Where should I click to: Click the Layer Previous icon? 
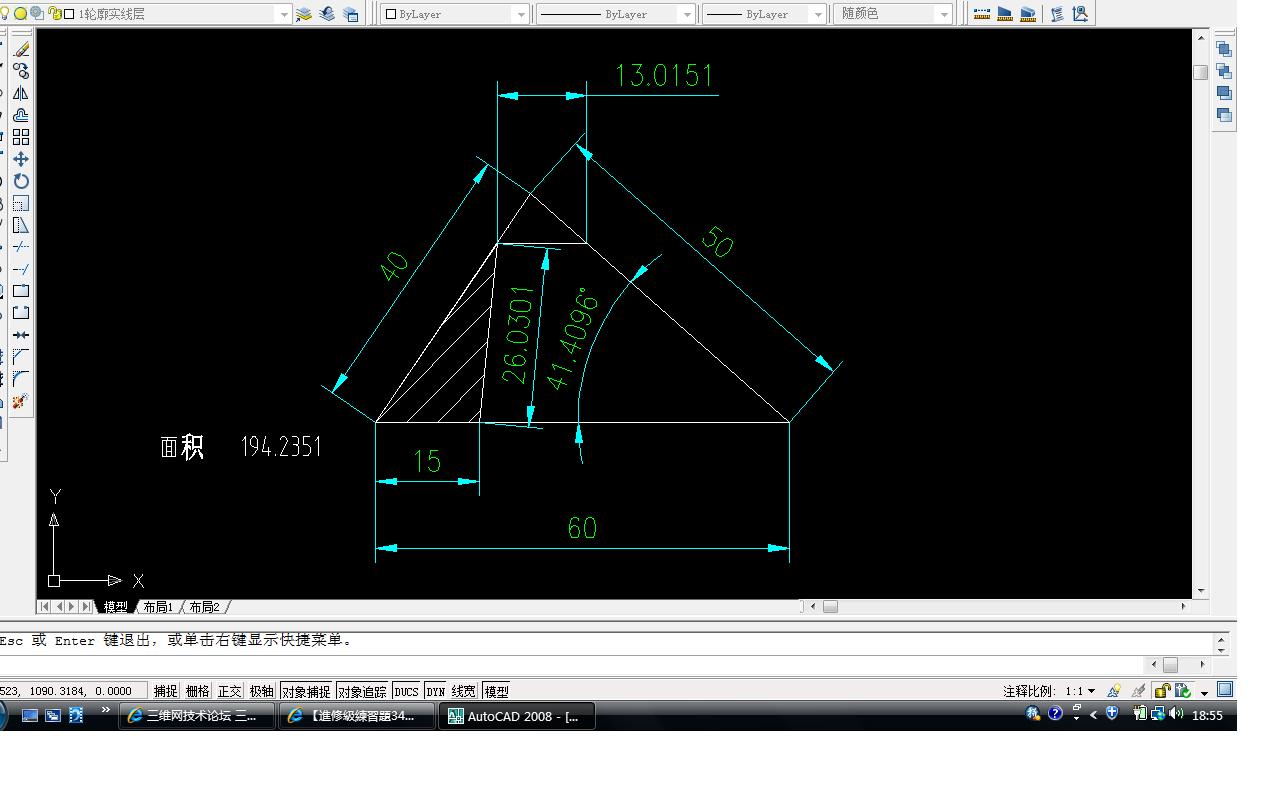click(327, 14)
